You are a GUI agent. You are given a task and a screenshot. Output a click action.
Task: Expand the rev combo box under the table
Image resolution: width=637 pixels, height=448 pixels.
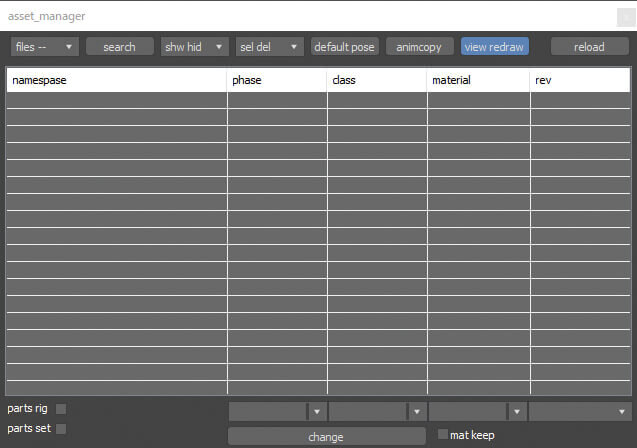click(x=581, y=412)
